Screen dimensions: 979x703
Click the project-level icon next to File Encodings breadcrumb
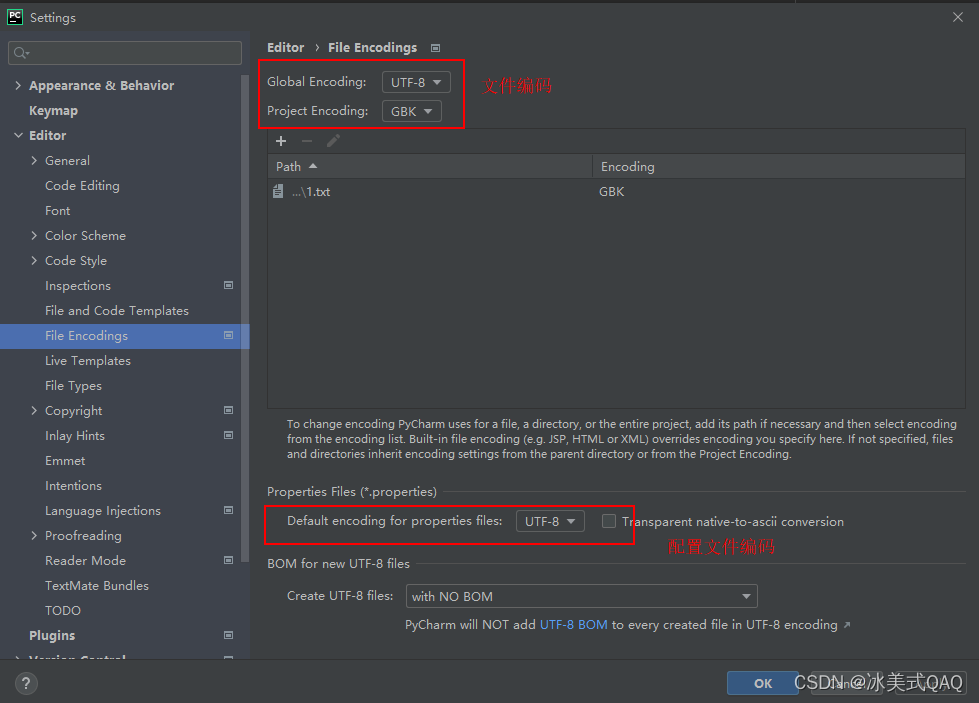pyautogui.click(x=436, y=48)
